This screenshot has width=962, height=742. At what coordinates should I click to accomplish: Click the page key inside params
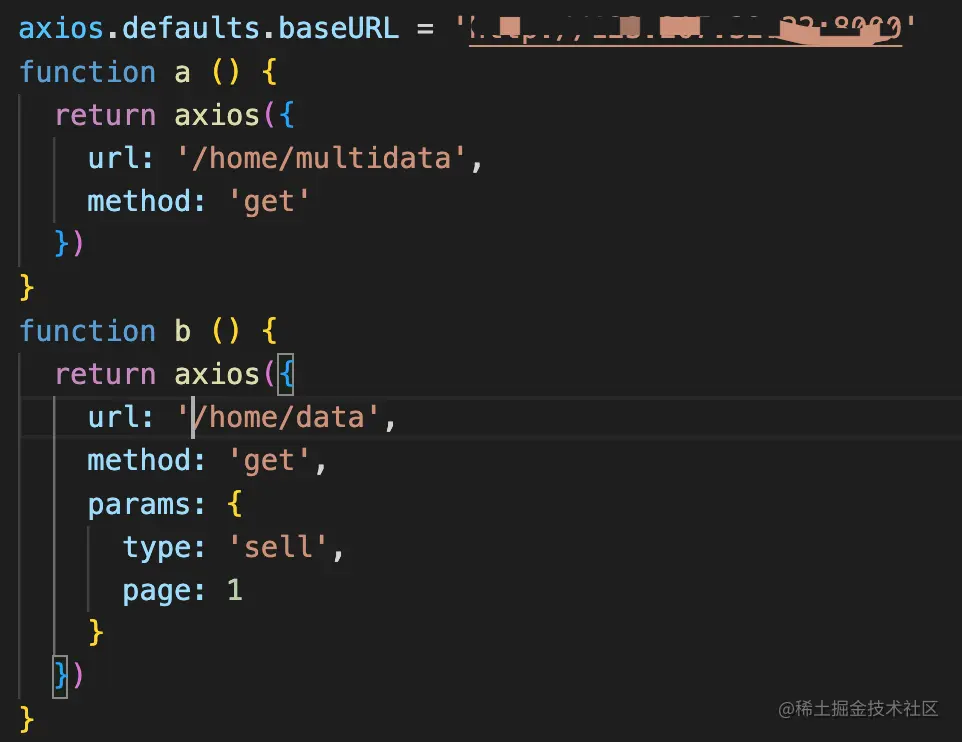(x=157, y=590)
